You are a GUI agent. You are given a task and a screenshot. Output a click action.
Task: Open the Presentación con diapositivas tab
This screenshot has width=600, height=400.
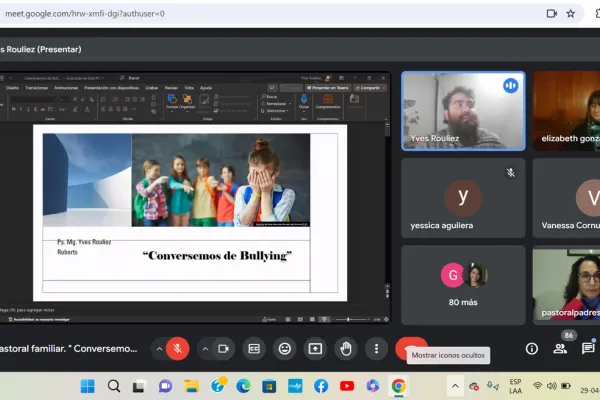(111, 88)
